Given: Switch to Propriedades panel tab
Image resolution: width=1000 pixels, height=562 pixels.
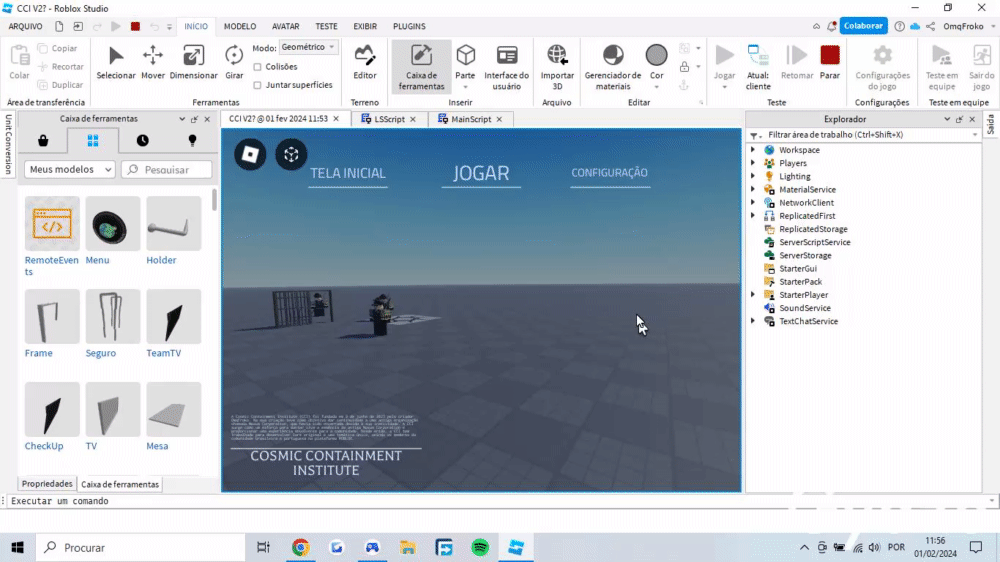Looking at the screenshot, I should coord(47,484).
